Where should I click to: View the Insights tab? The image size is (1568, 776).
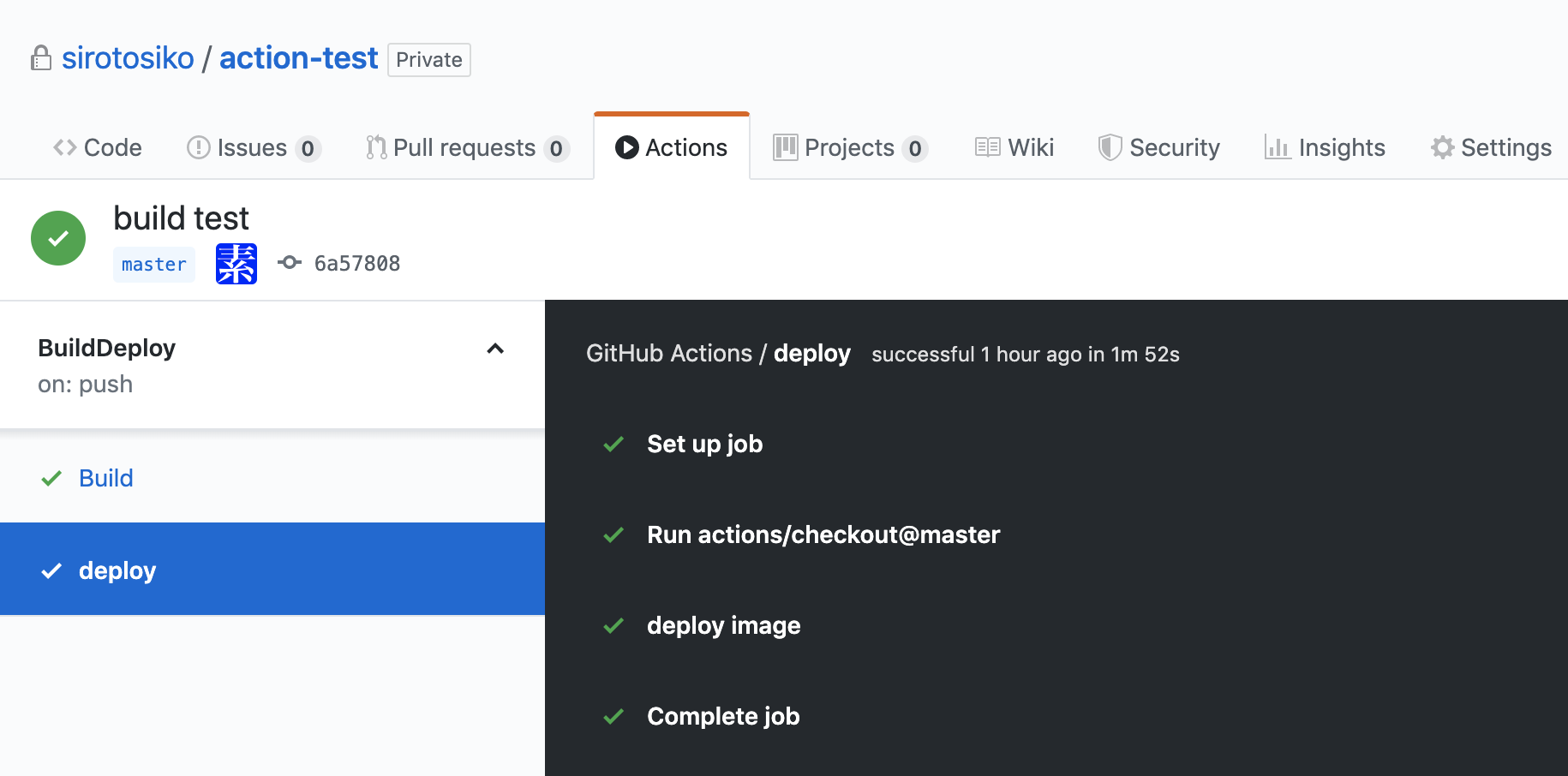1325,147
